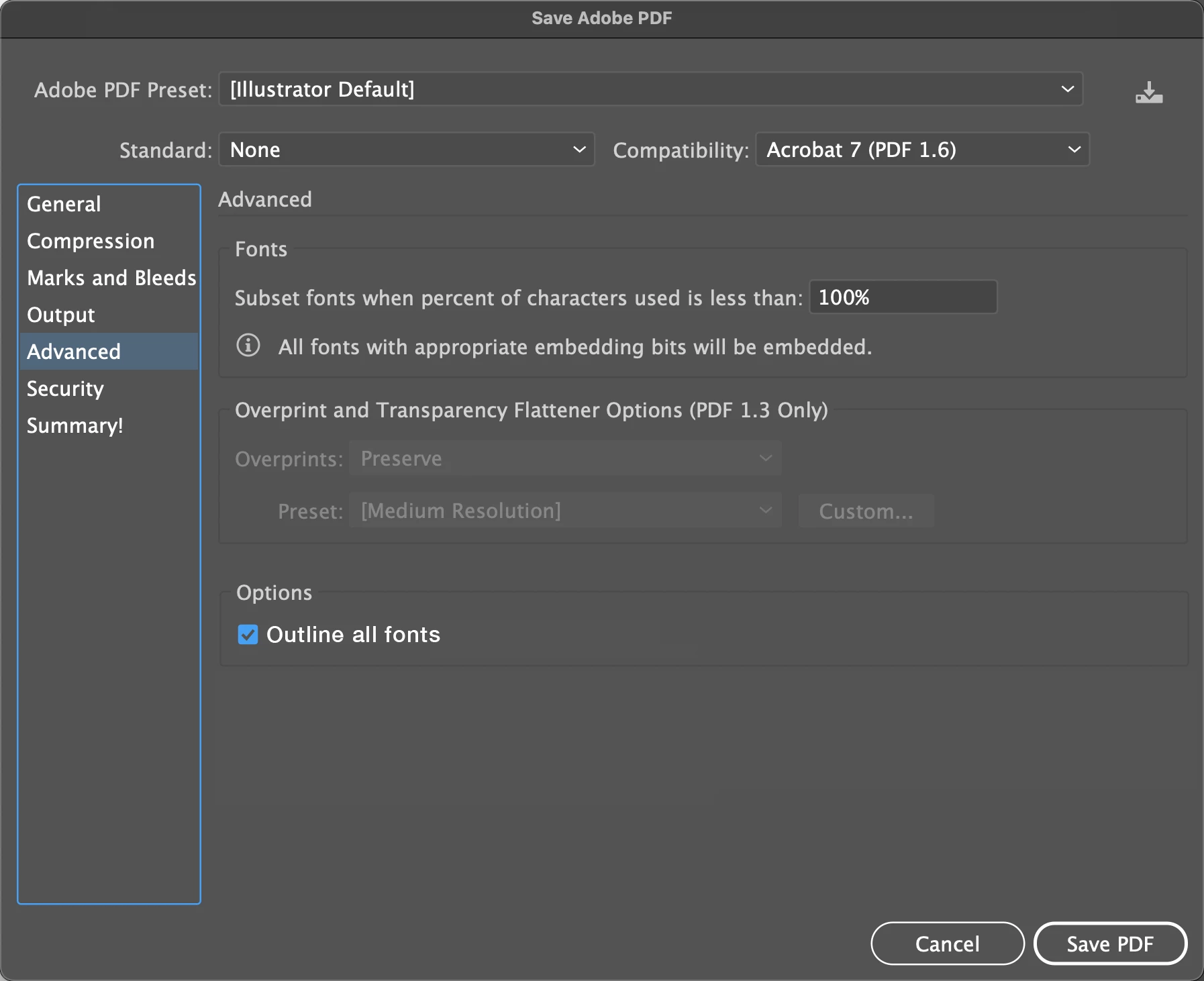Open the Standard dropdown showing None

click(x=407, y=150)
